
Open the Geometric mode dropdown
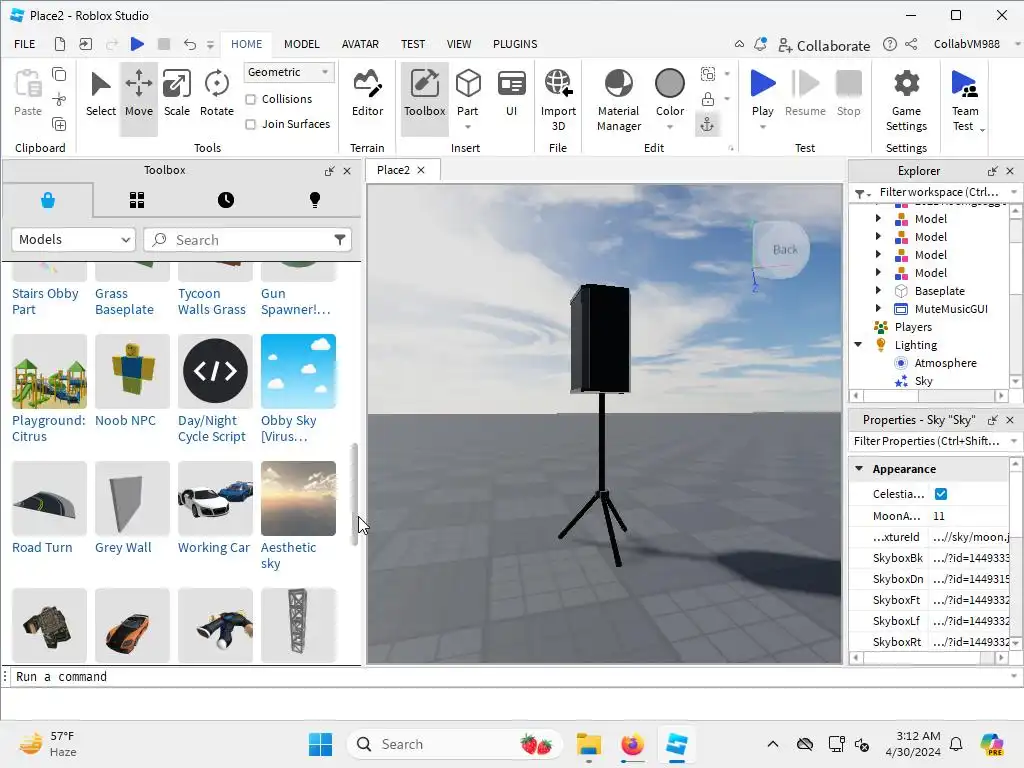click(x=289, y=72)
